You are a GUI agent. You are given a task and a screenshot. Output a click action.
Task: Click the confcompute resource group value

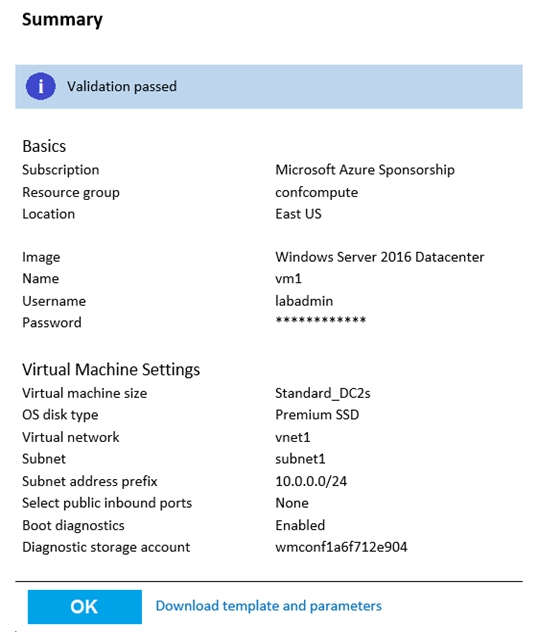[x=316, y=192]
